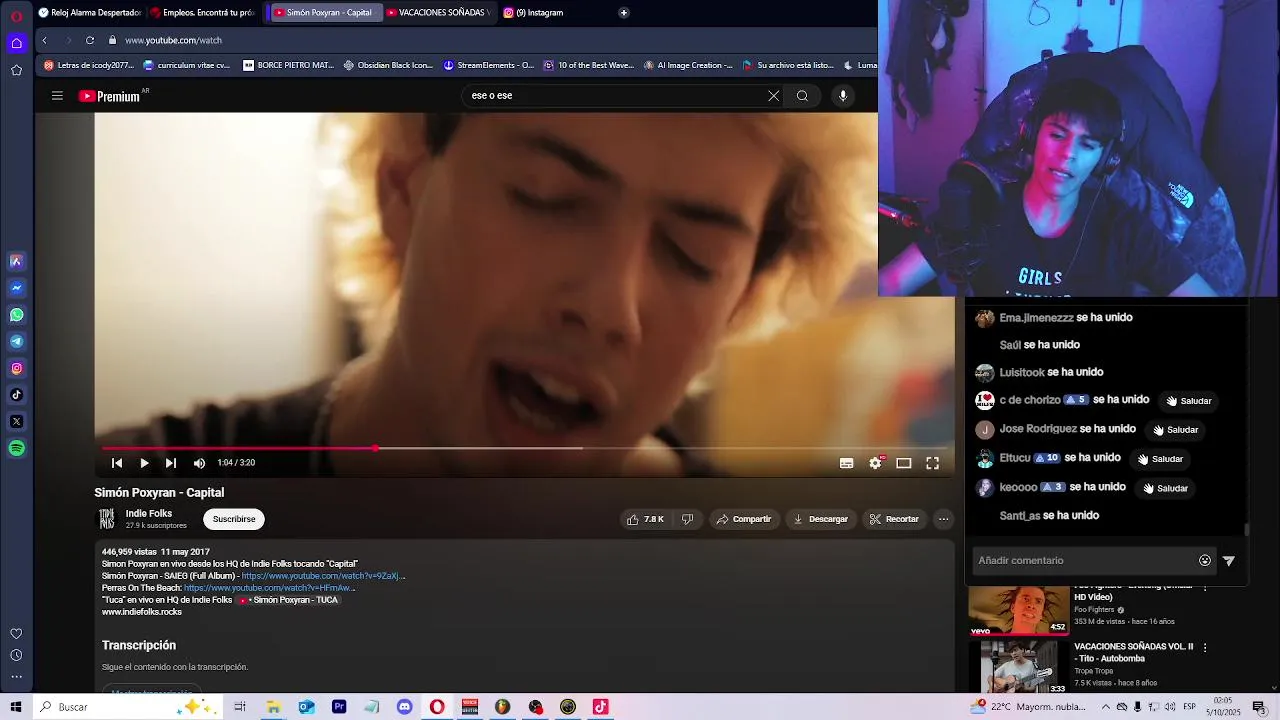
Task: Click the search box containing 'ese o ese'
Action: [615, 96]
